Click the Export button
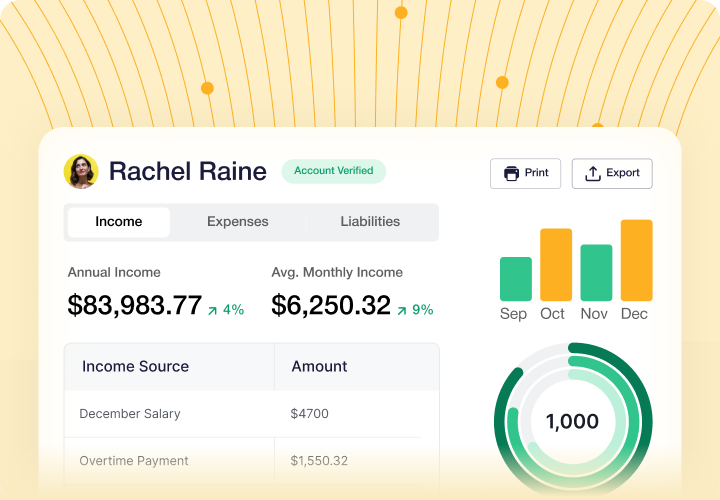 [x=612, y=173]
